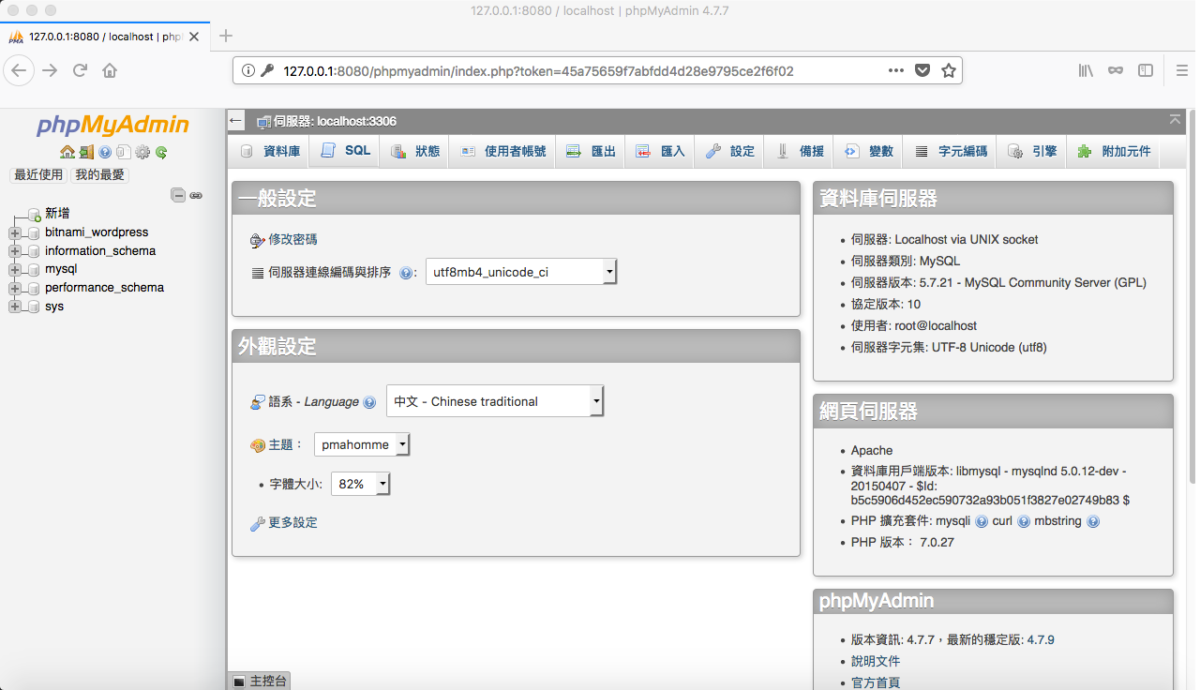Screen dimensions: 1200x690
Task: Open page actions three-dots menu
Action: pos(896,70)
